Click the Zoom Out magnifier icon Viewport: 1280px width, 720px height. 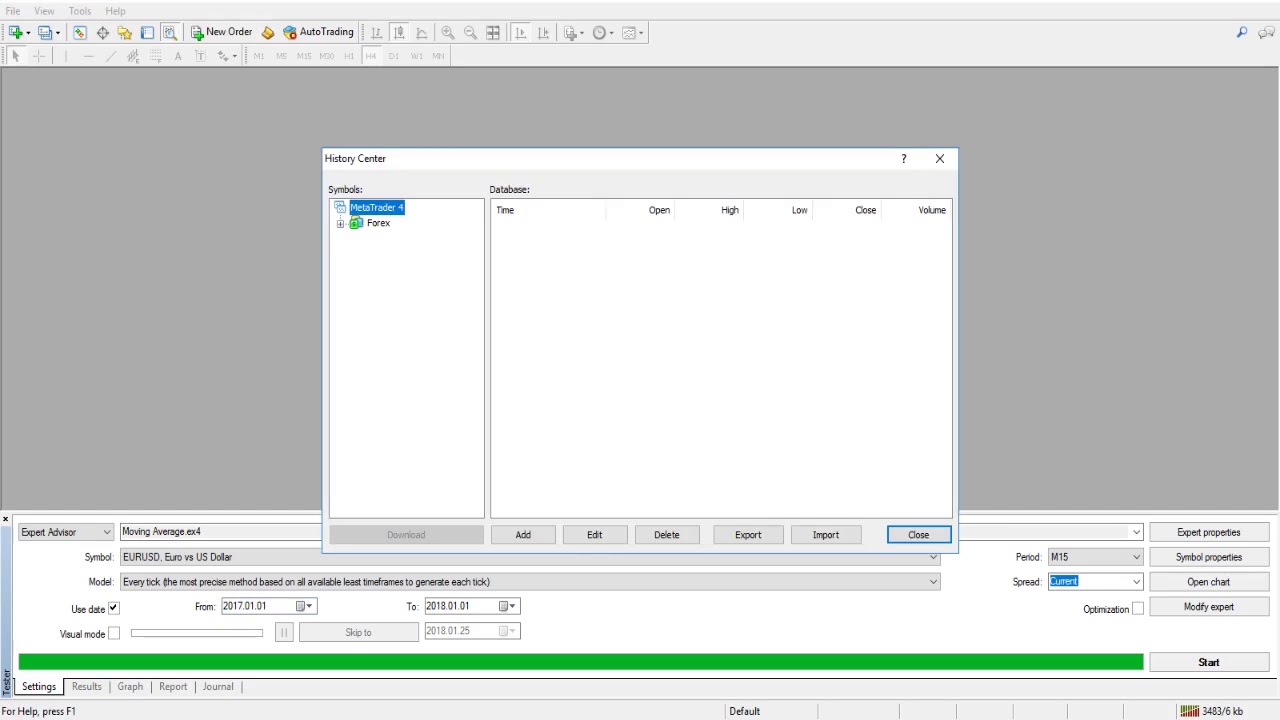[x=470, y=33]
